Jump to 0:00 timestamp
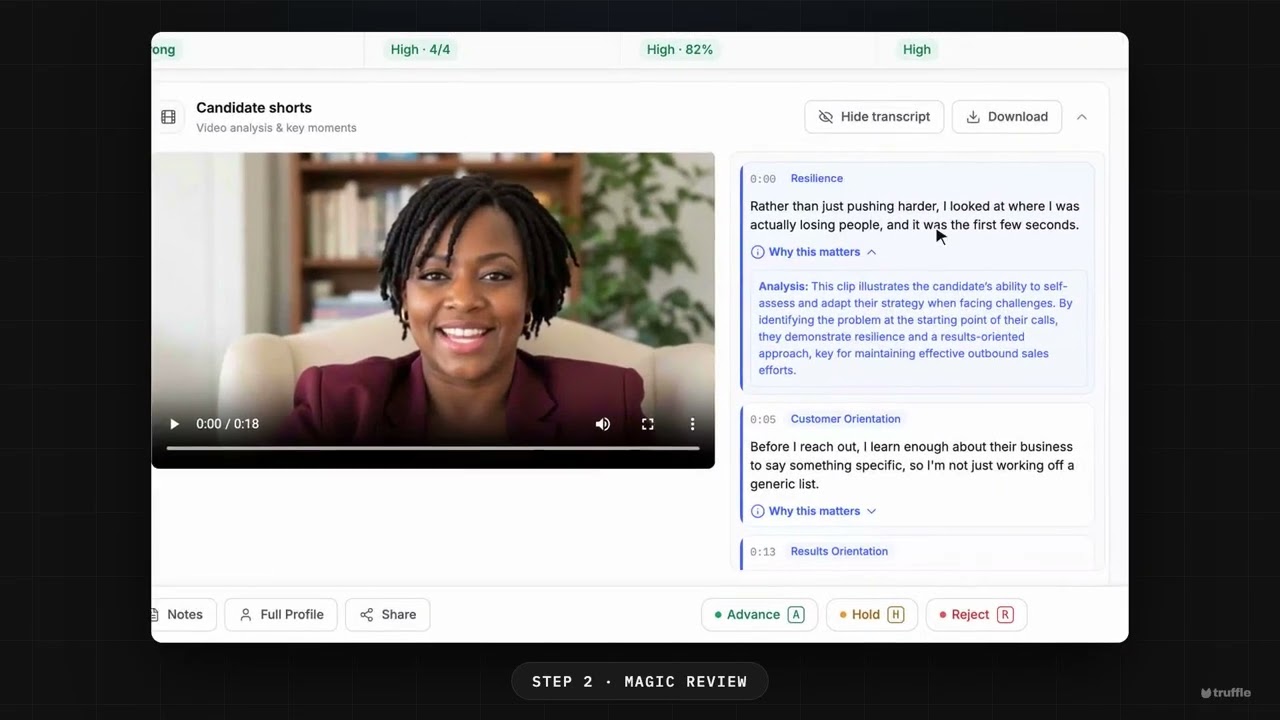The image size is (1280, 720). (x=763, y=179)
